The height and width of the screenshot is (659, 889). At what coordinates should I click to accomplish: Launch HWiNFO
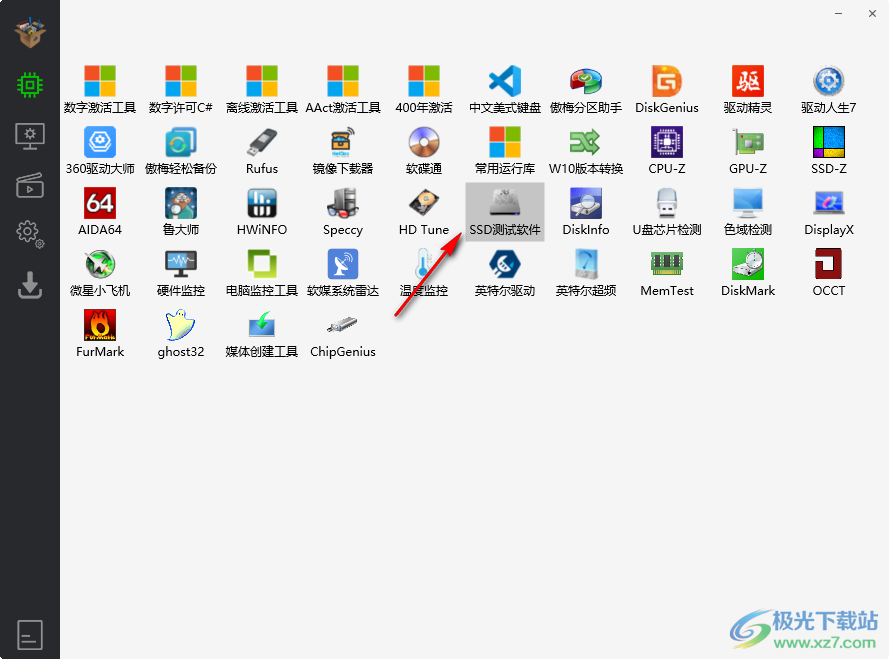click(x=262, y=212)
